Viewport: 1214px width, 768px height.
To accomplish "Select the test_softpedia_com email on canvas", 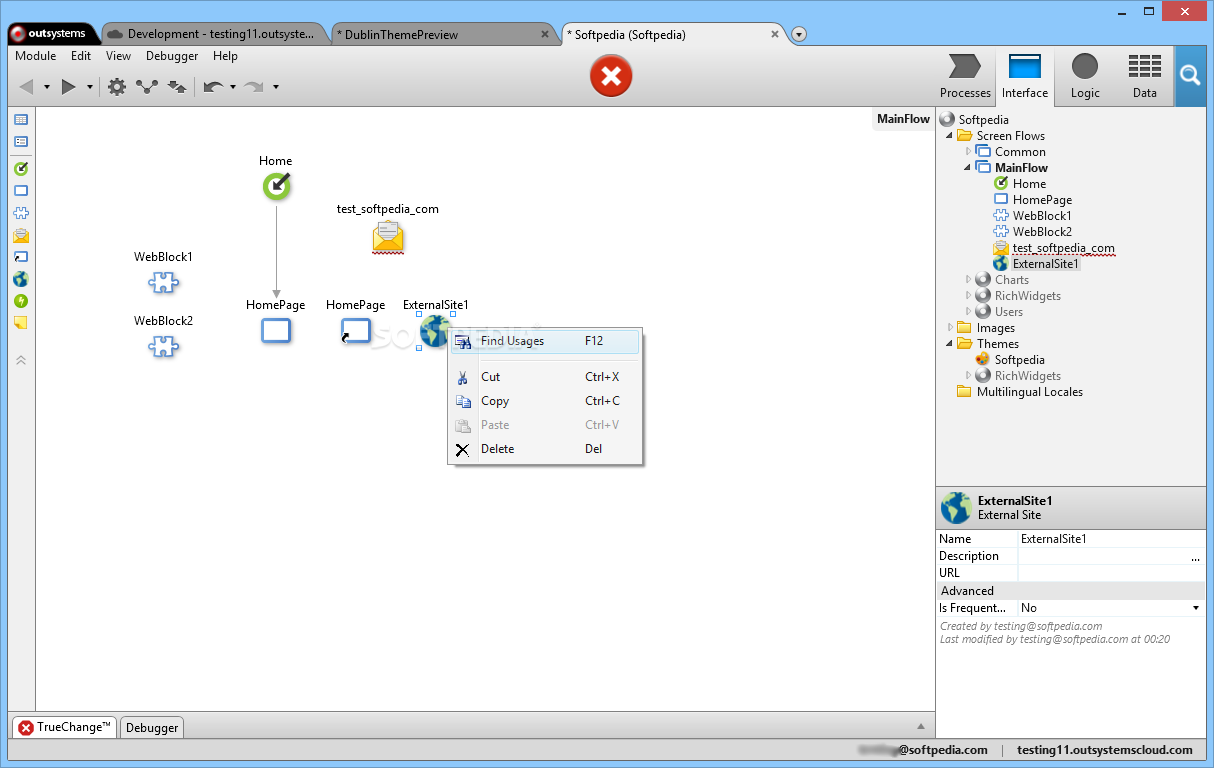I will click(388, 236).
